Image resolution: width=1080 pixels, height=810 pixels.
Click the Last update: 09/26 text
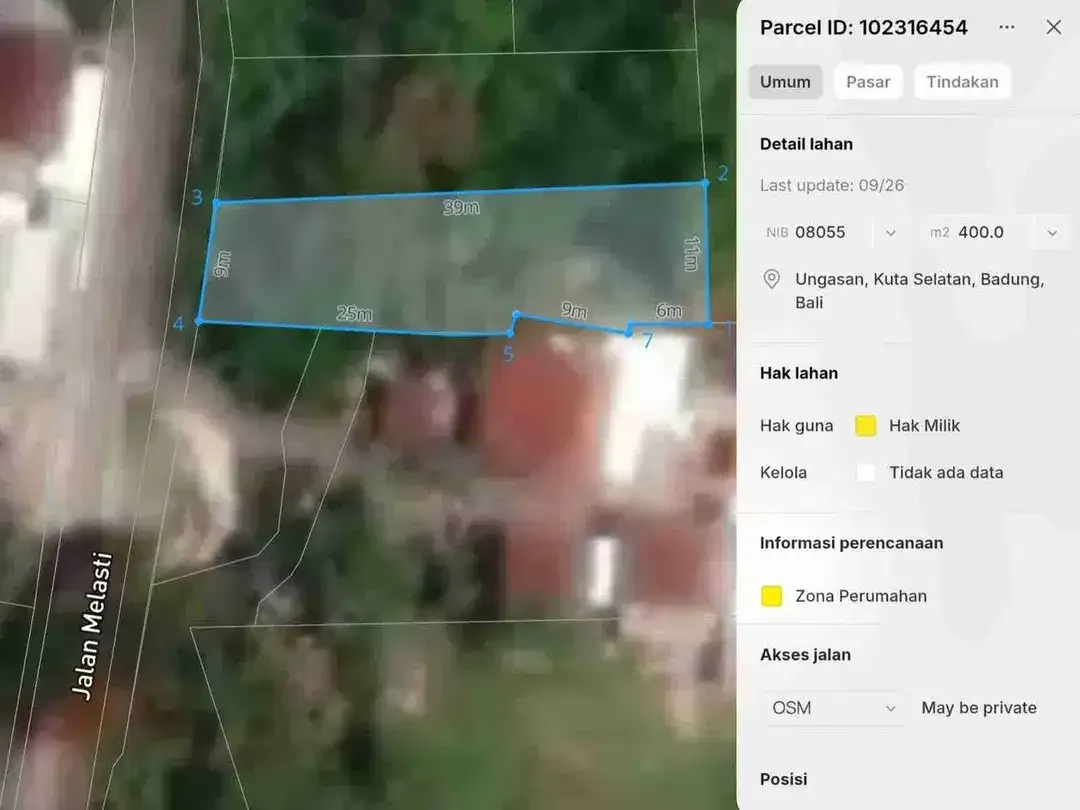pos(832,185)
